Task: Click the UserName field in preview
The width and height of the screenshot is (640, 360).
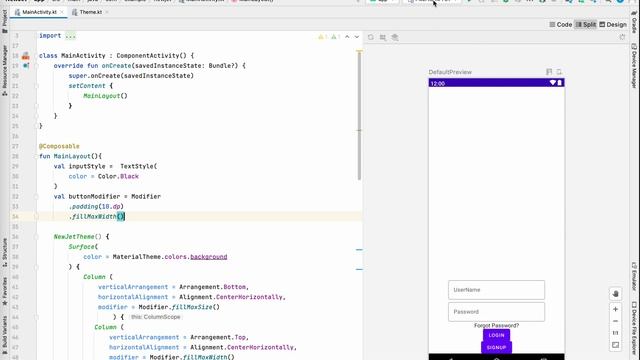Action: pos(496,290)
